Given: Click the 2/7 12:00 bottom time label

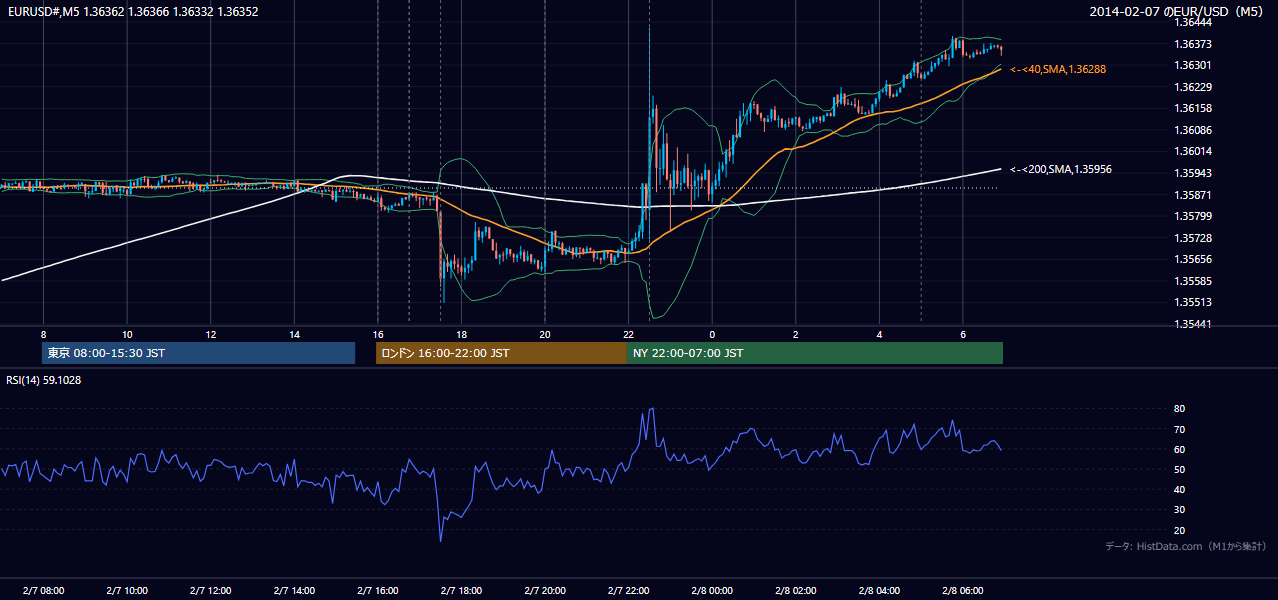Looking at the screenshot, I should coord(211,590).
